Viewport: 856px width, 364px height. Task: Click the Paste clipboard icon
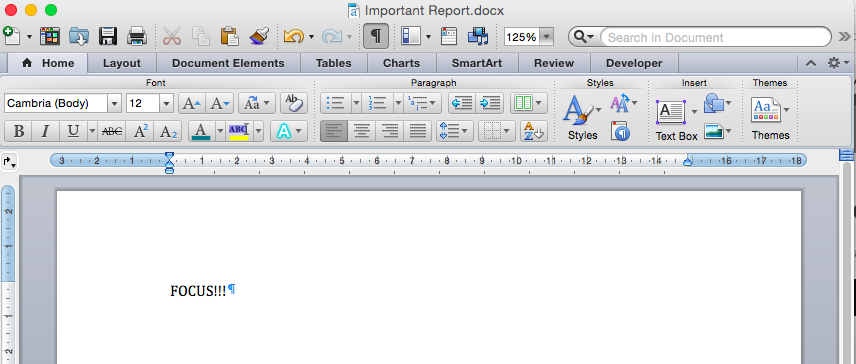point(230,36)
